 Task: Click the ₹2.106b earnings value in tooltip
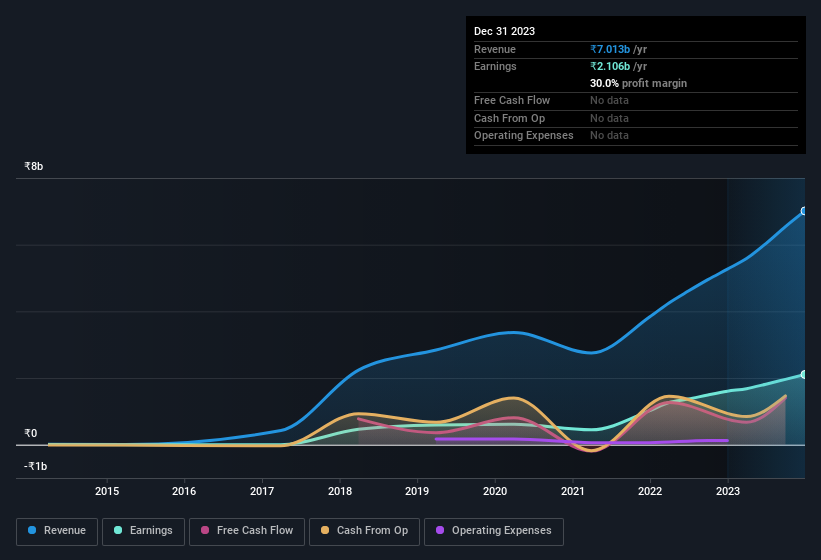click(610, 66)
